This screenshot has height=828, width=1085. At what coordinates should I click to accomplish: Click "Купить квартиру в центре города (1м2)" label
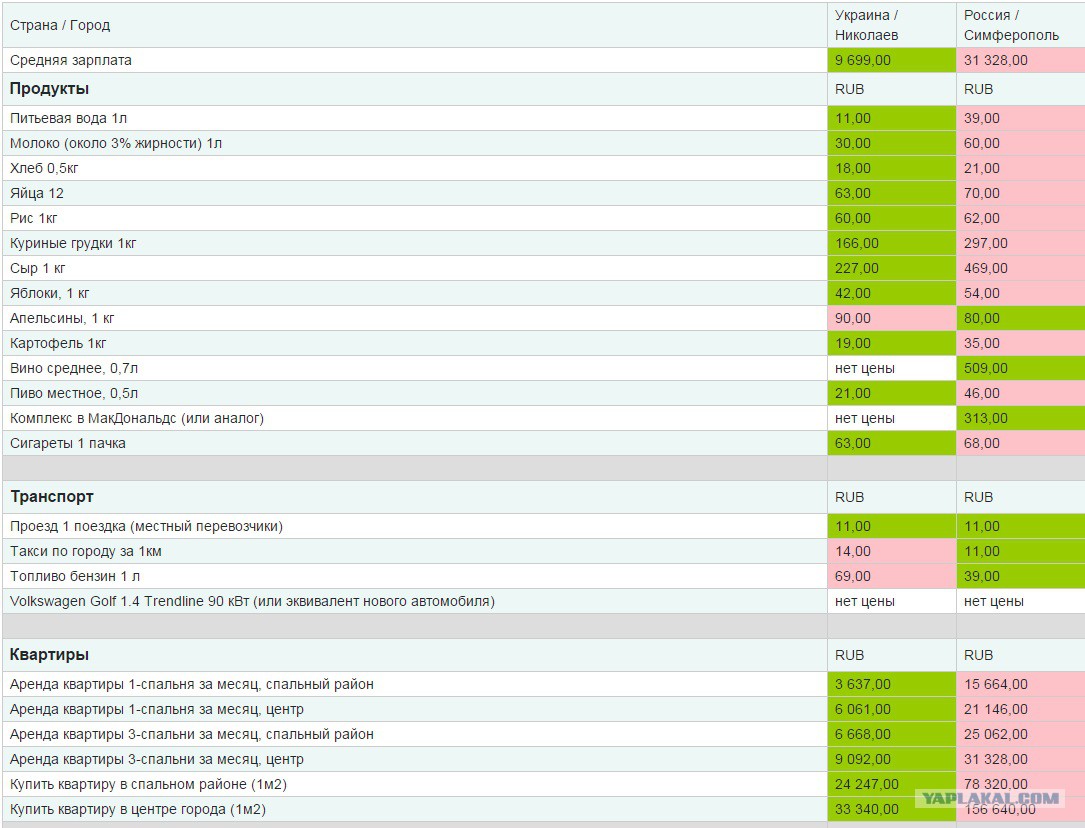click(138, 809)
